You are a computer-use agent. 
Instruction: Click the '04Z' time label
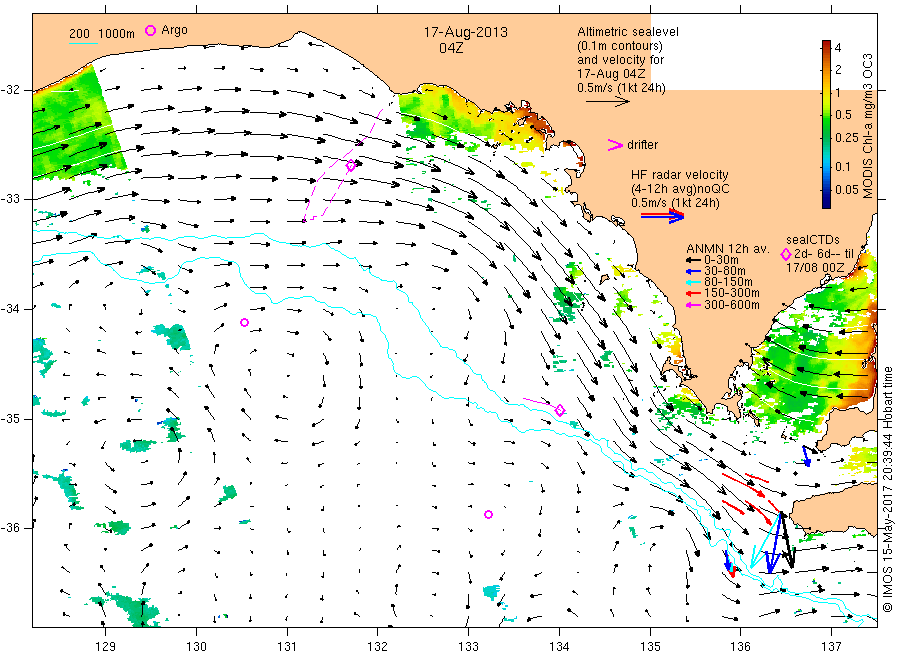tap(451, 48)
